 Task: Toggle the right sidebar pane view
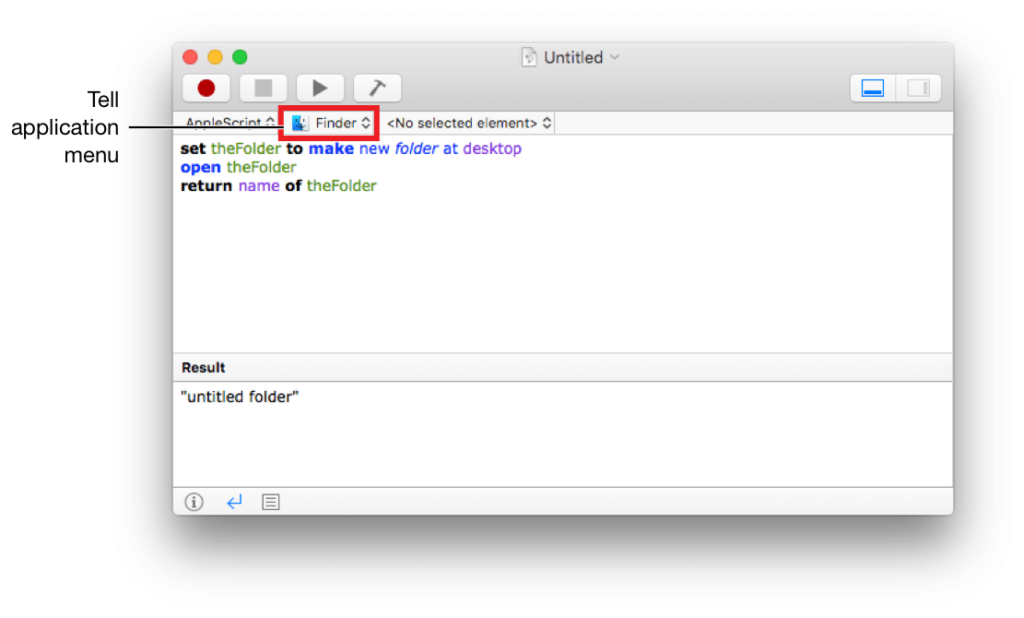[x=918, y=88]
